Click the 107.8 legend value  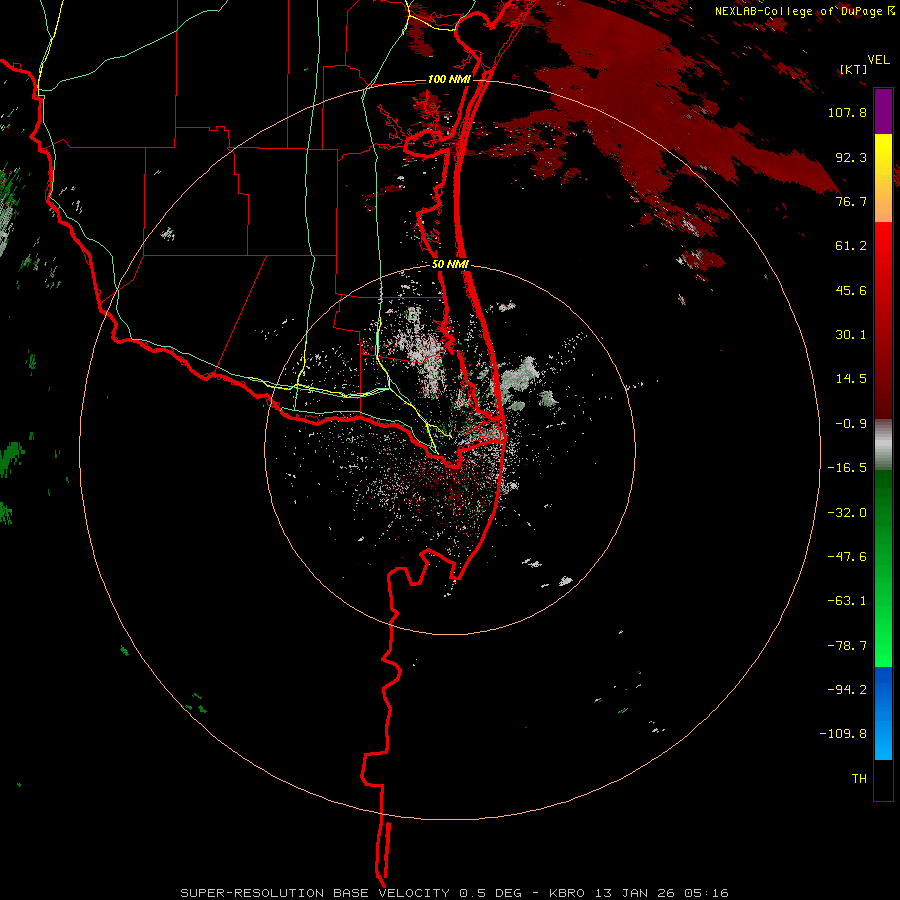847,112
